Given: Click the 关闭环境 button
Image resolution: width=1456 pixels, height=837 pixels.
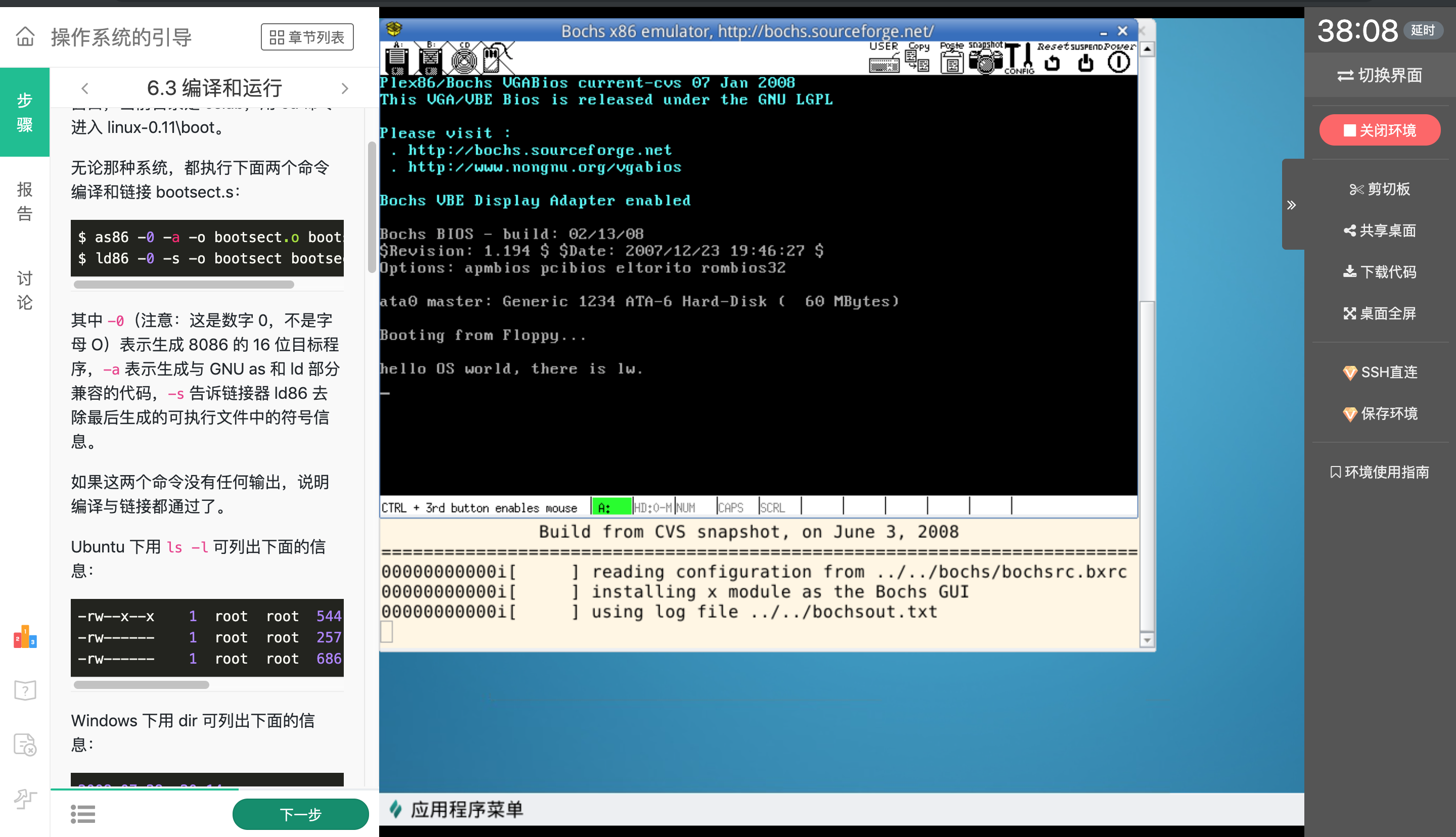Looking at the screenshot, I should pos(1379,130).
